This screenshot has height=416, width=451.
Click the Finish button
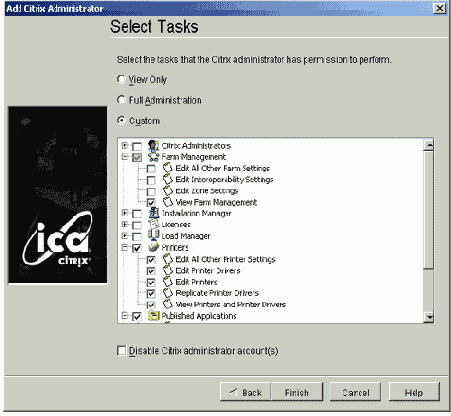(297, 392)
